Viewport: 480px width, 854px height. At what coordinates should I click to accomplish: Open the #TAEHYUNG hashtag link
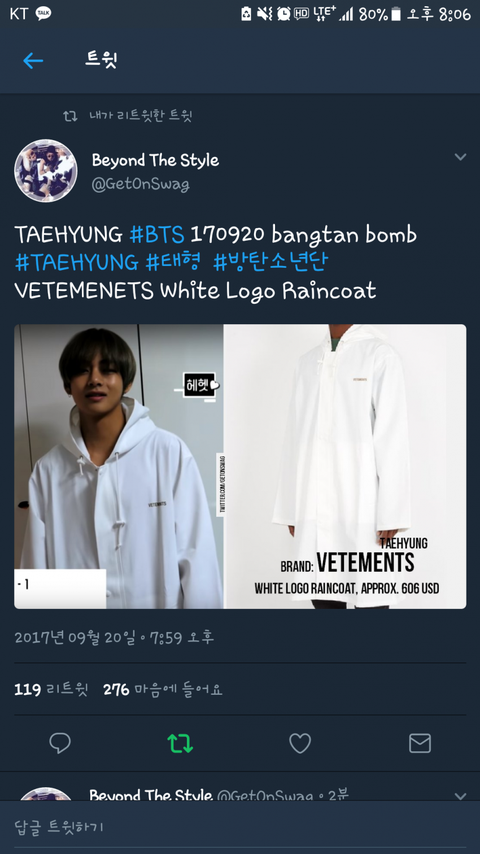click(x=76, y=263)
